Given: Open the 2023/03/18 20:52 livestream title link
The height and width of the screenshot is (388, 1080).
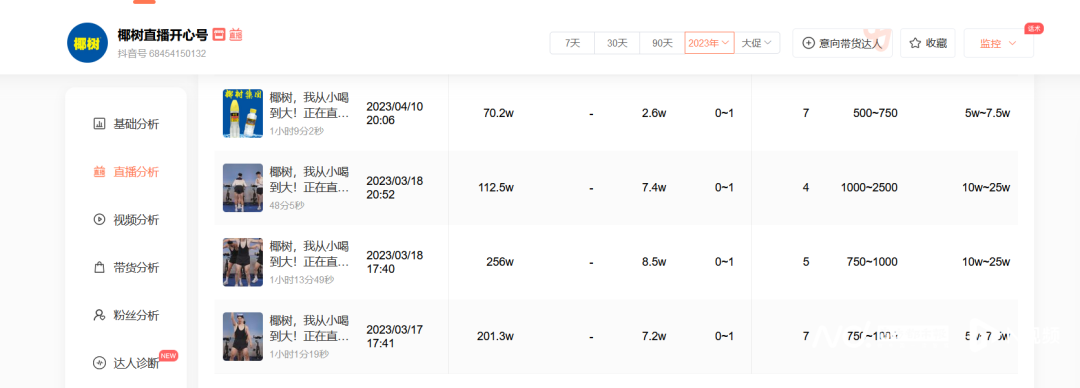Looking at the screenshot, I should 309,179.
